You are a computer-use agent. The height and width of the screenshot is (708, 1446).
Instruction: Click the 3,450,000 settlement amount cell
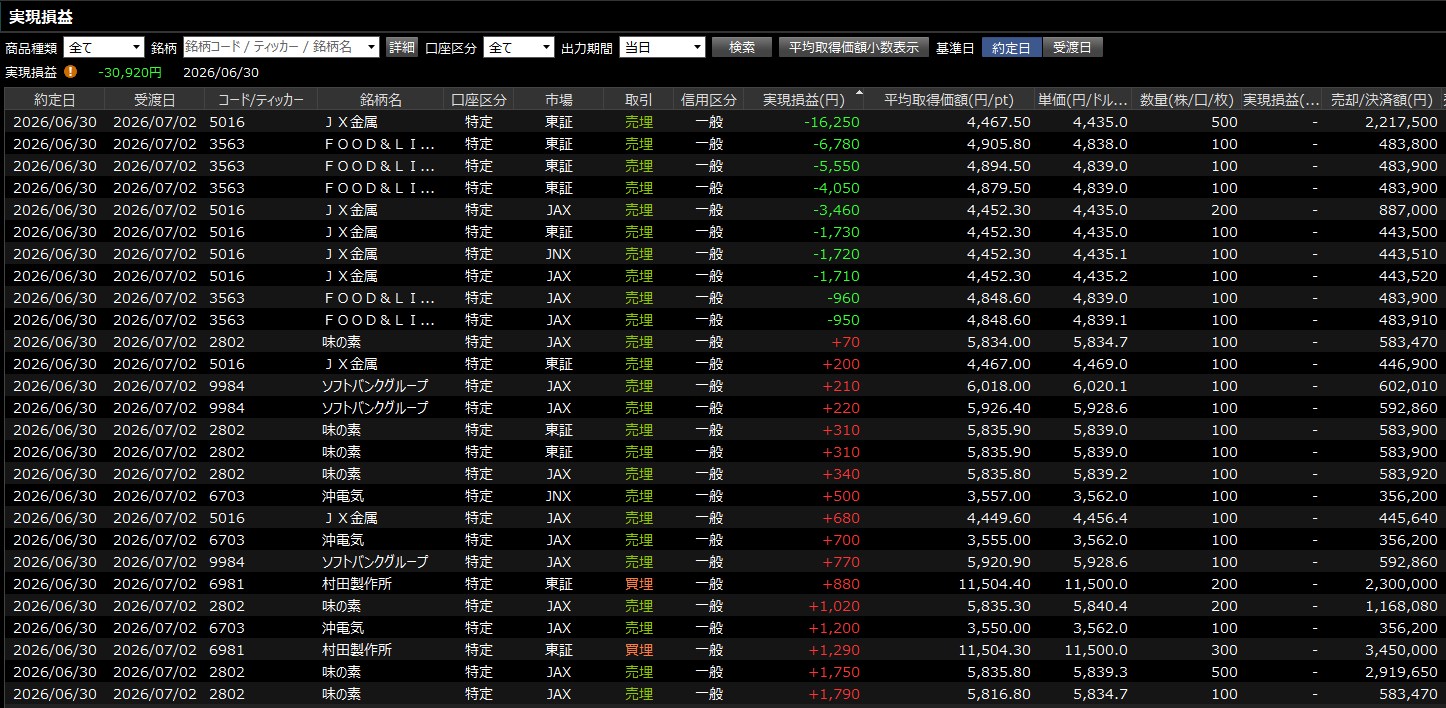(1401, 650)
